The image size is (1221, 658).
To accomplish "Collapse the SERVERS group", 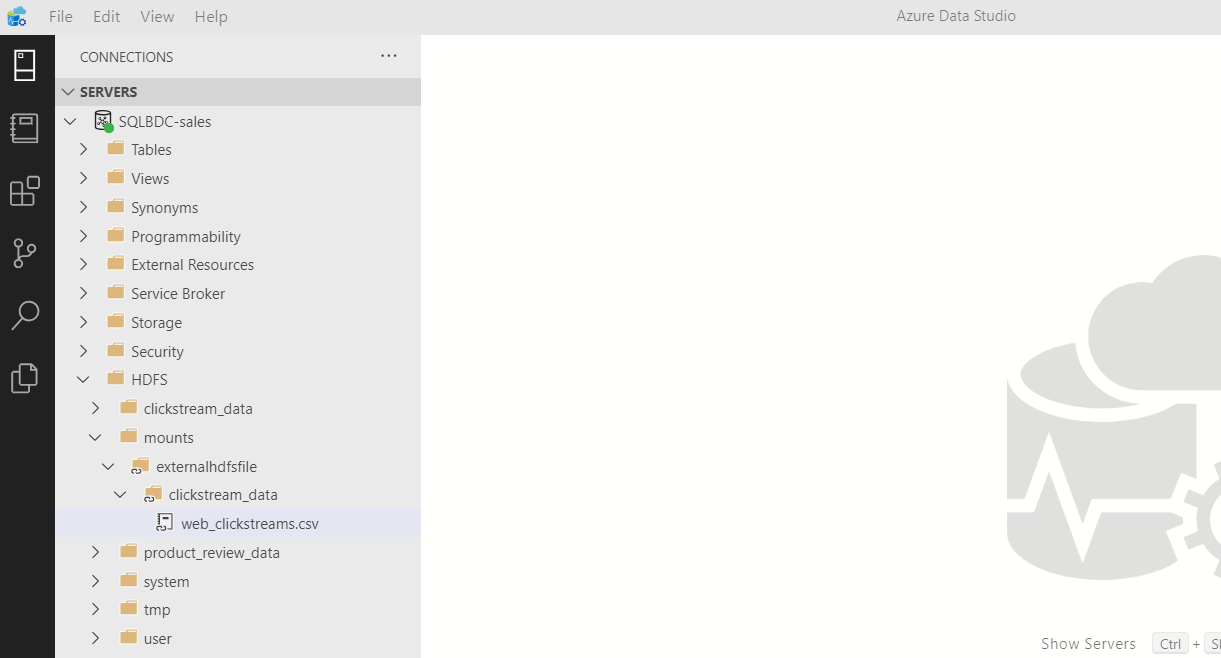I will pyautogui.click(x=68, y=91).
